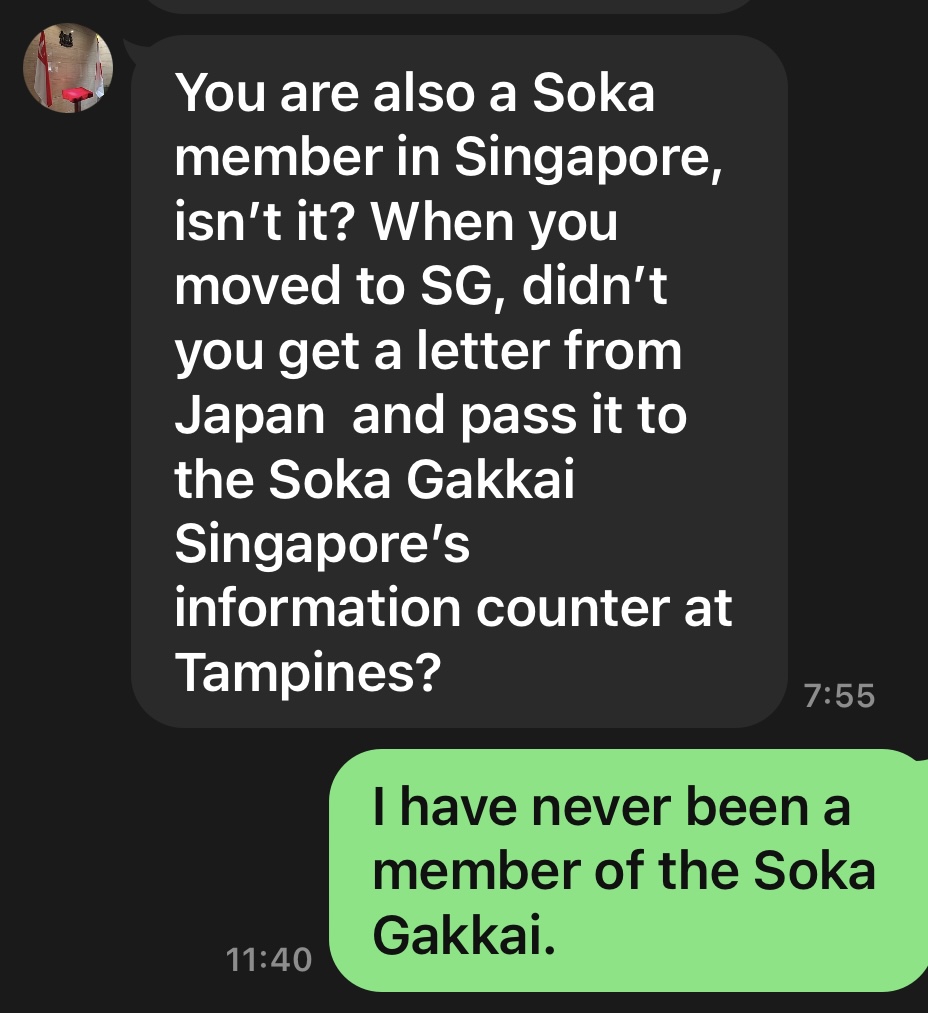Image resolution: width=928 pixels, height=1013 pixels.
Task: Click the word "Japan" in received message
Action: pos(250,416)
